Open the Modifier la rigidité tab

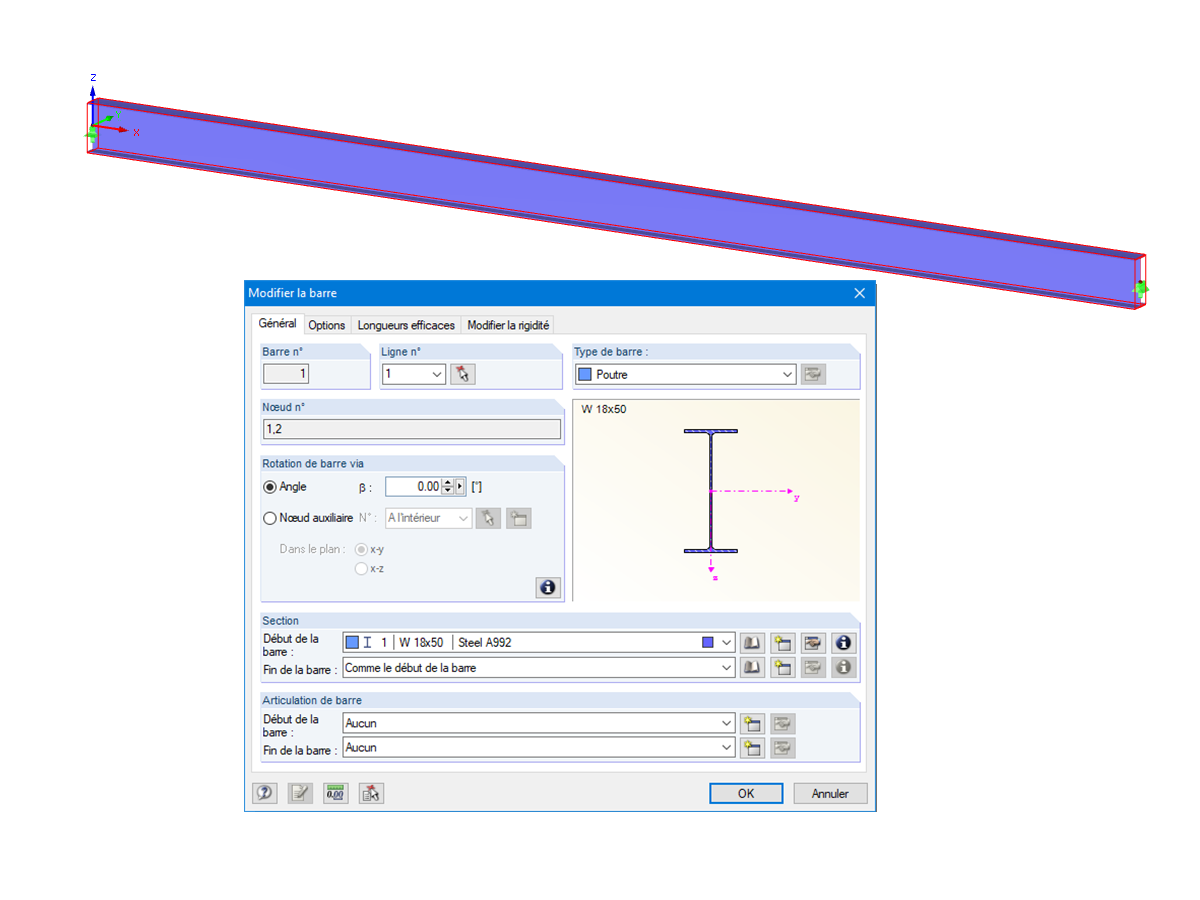coord(509,325)
